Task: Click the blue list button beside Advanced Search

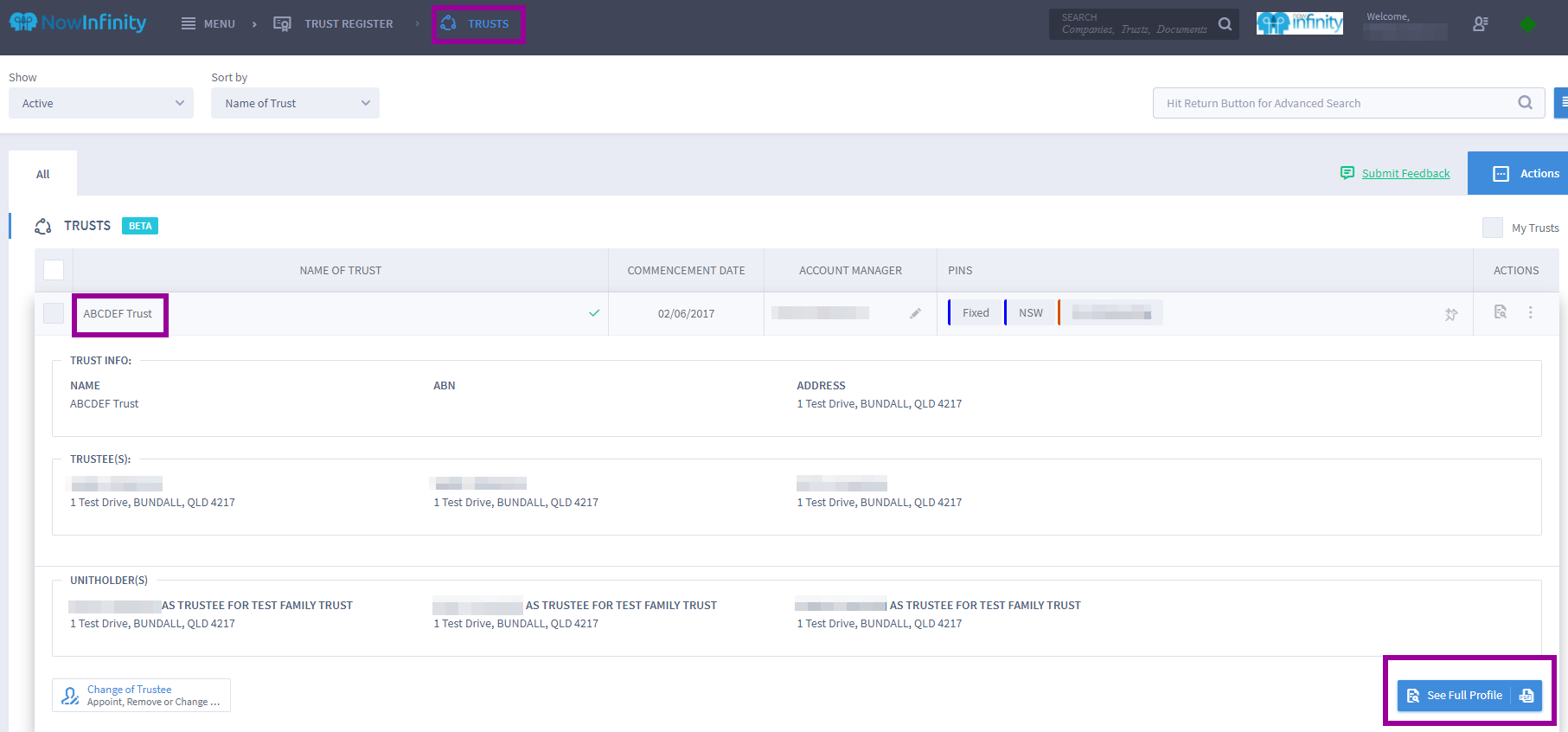Action: point(1561,103)
